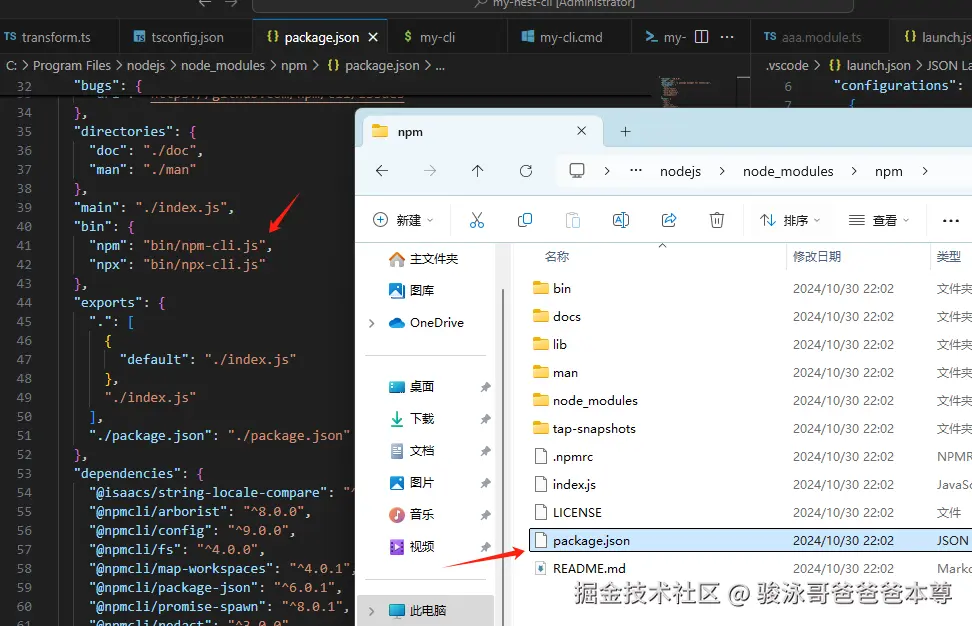Select the tap-snapshots folder
This screenshot has width=972, height=626.
coord(584,429)
